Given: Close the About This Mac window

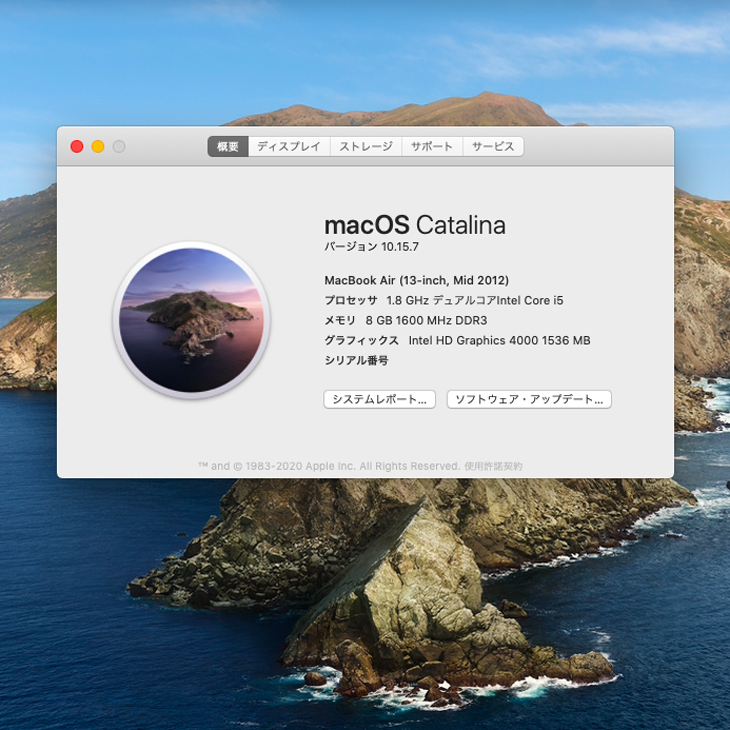Looking at the screenshot, I should click(77, 147).
